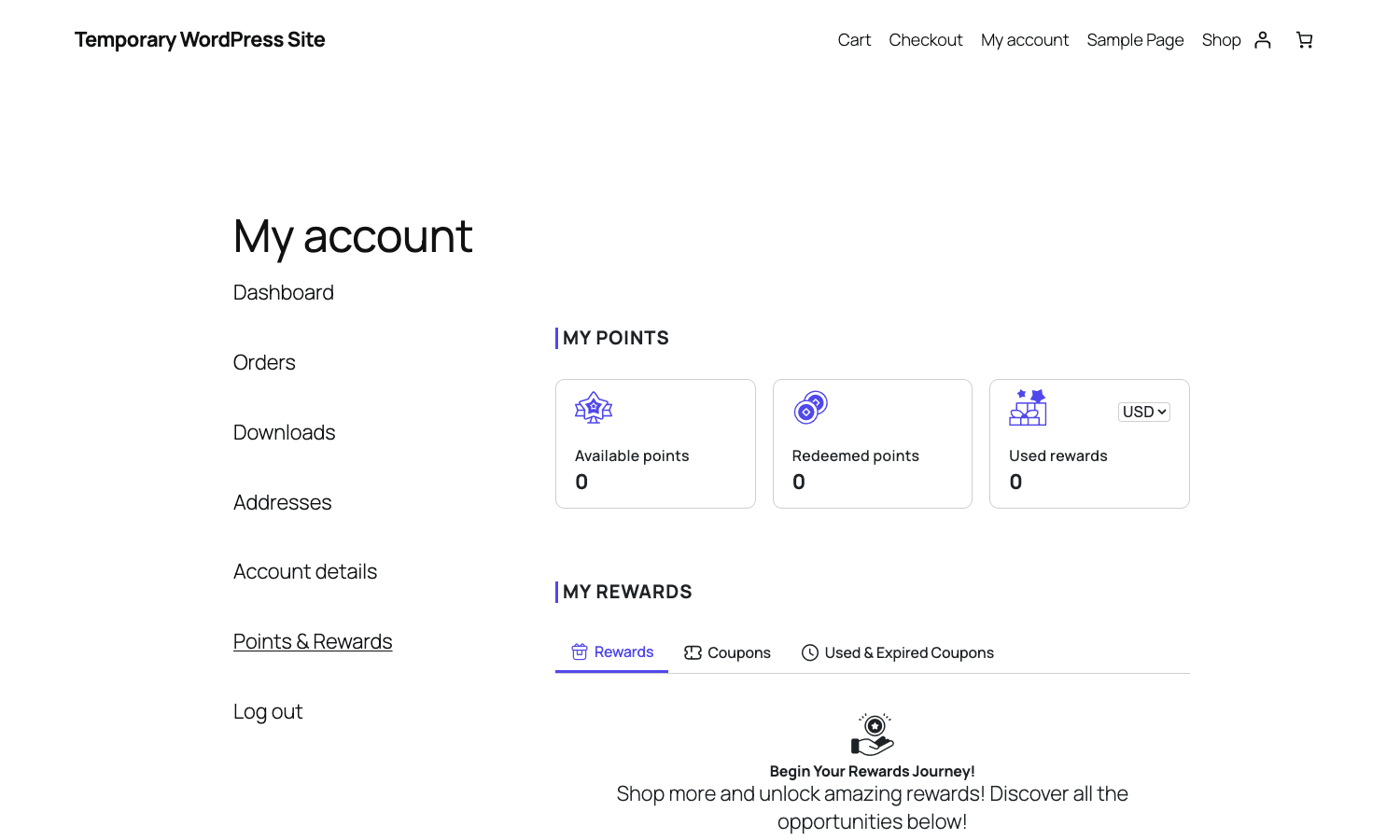The image size is (1400, 840).
Task: Click the Redeemed points coins icon
Action: 811,408
